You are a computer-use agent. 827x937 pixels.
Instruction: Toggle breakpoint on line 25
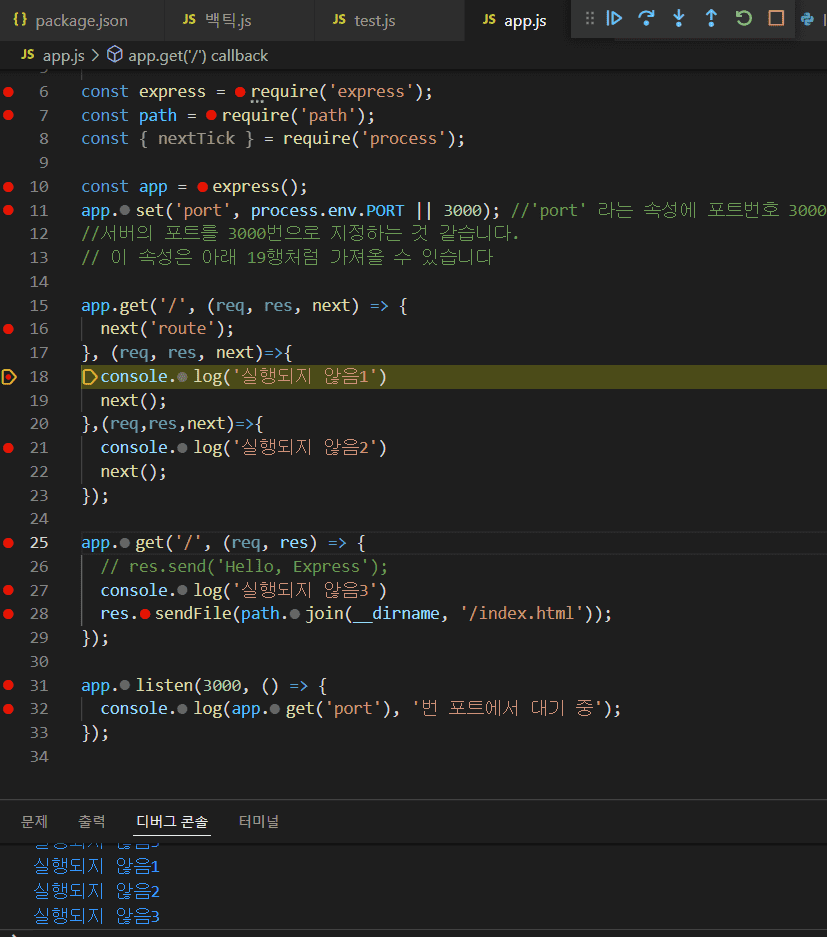[x=8, y=543]
